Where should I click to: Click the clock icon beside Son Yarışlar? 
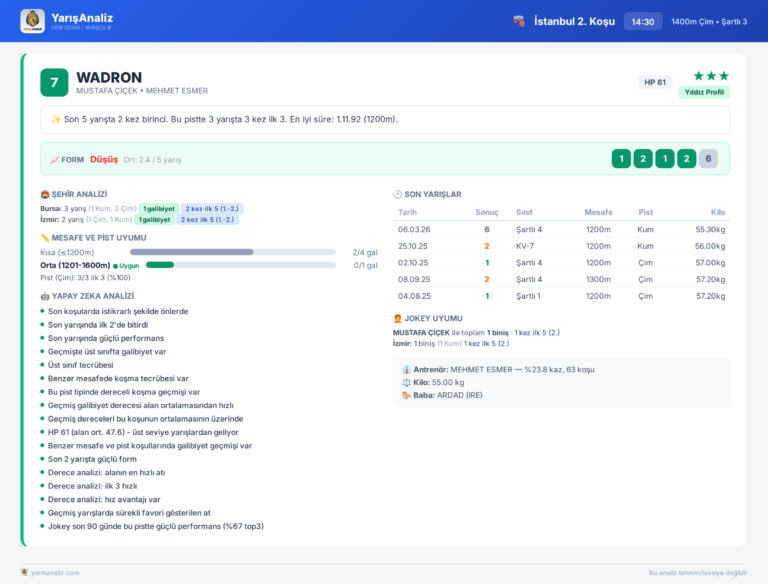pos(397,195)
